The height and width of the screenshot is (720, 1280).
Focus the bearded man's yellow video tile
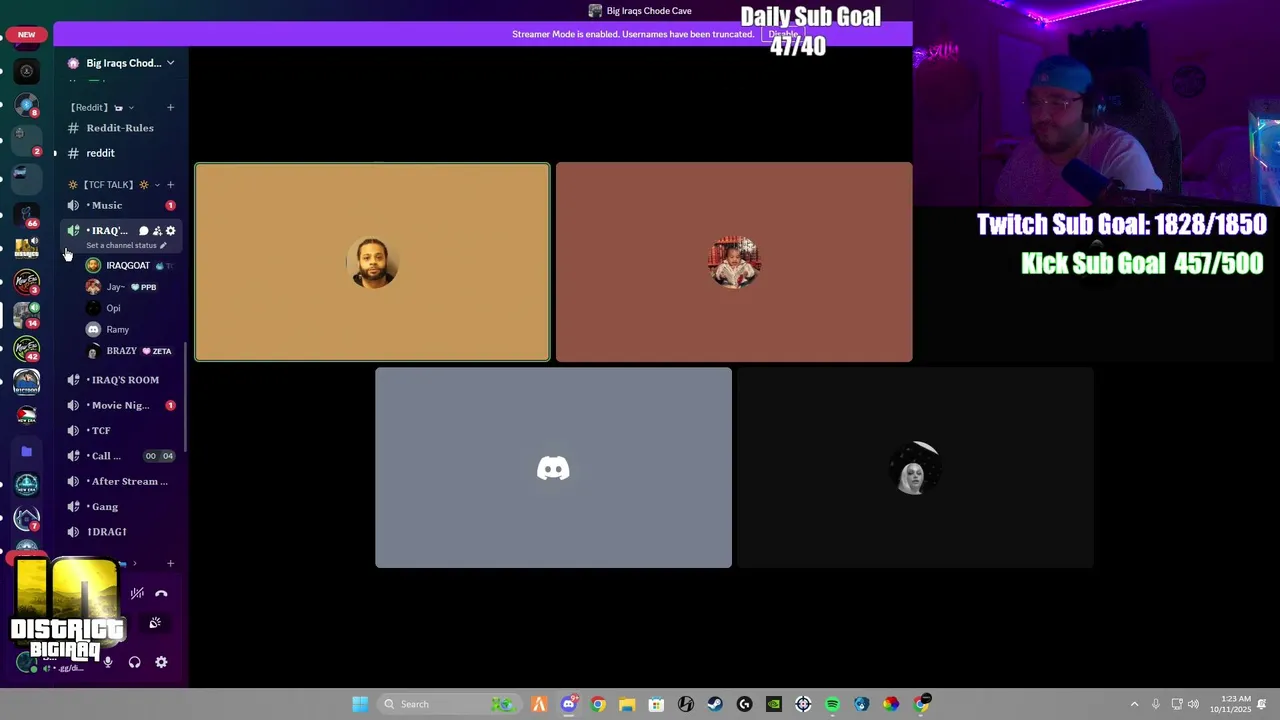pyautogui.click(x=372, y=262)
